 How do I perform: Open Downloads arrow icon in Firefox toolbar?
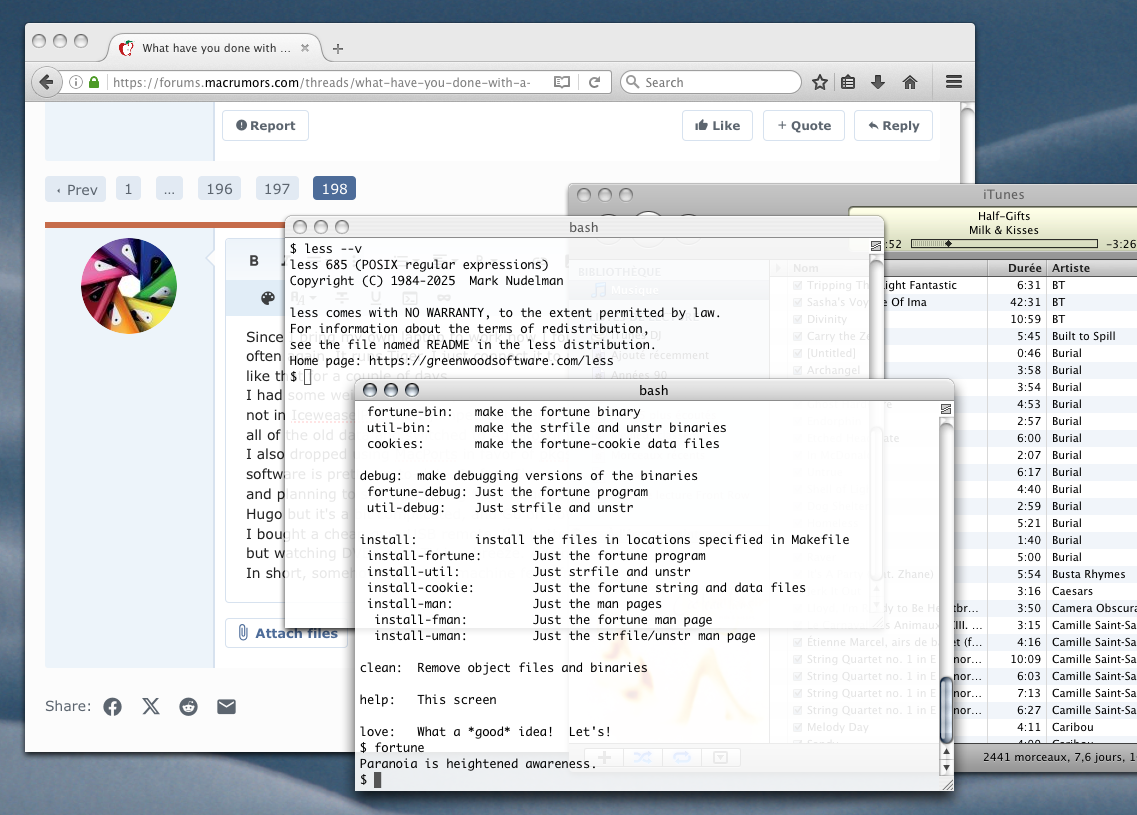877,82
